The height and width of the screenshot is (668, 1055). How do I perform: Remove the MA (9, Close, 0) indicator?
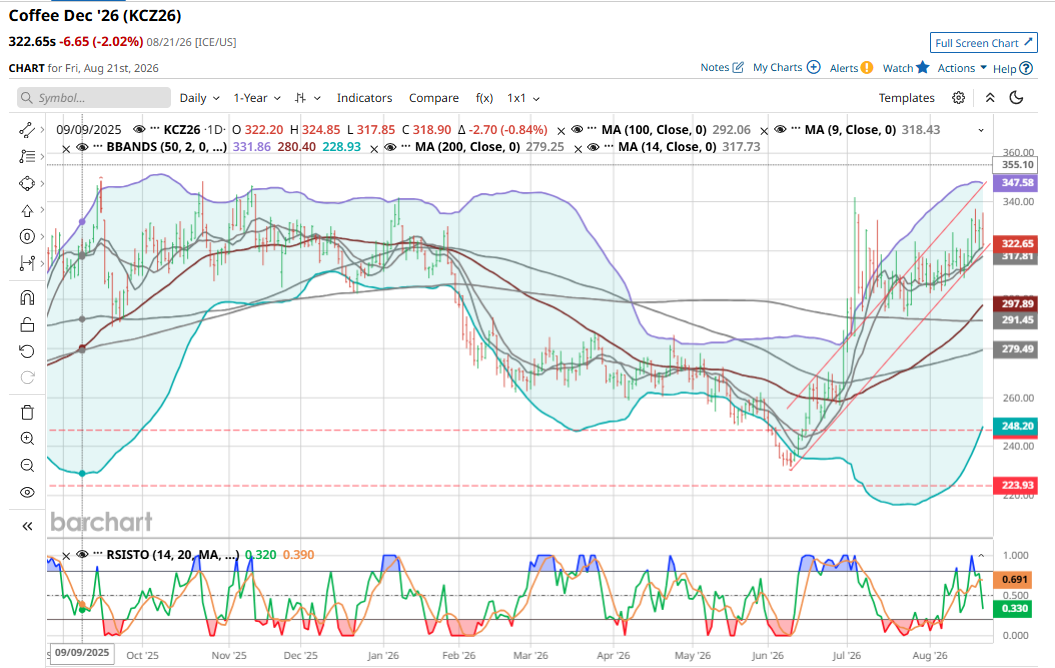coord(764,131)
